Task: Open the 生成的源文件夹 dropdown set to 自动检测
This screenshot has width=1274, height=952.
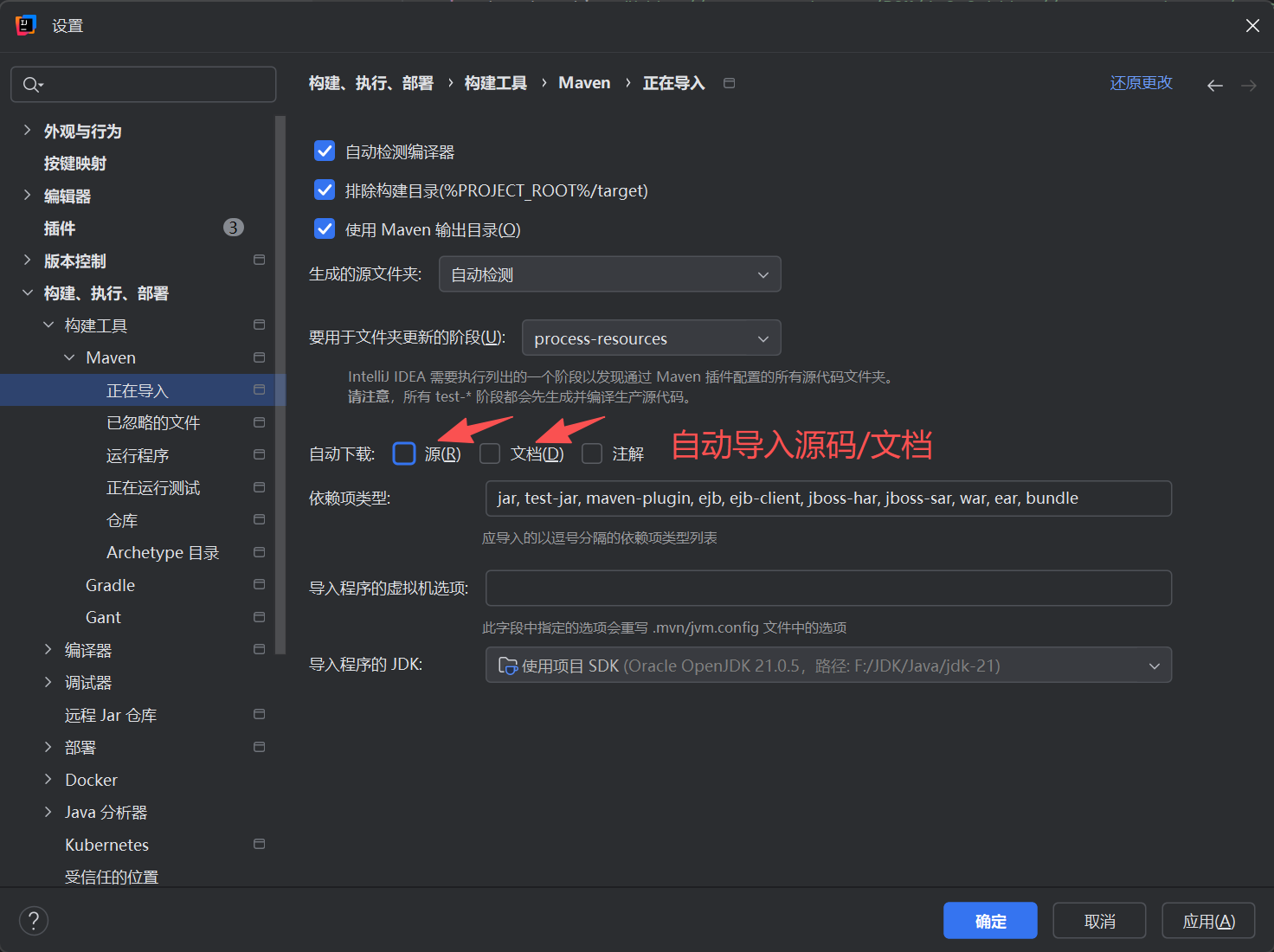Action: coord(610,274)
